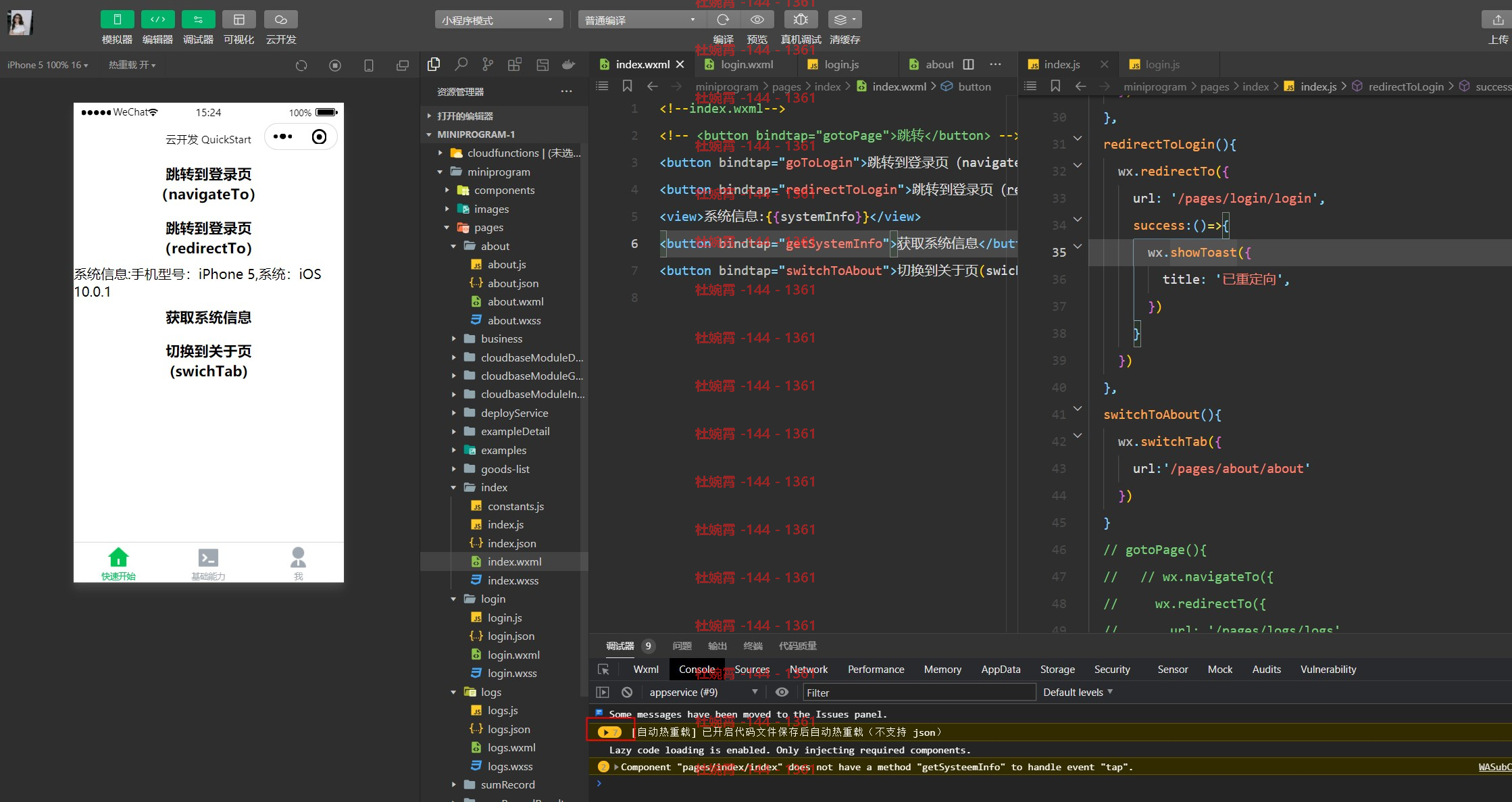Select the 基础能力 tab in simulator tab bar

point(208,564)
